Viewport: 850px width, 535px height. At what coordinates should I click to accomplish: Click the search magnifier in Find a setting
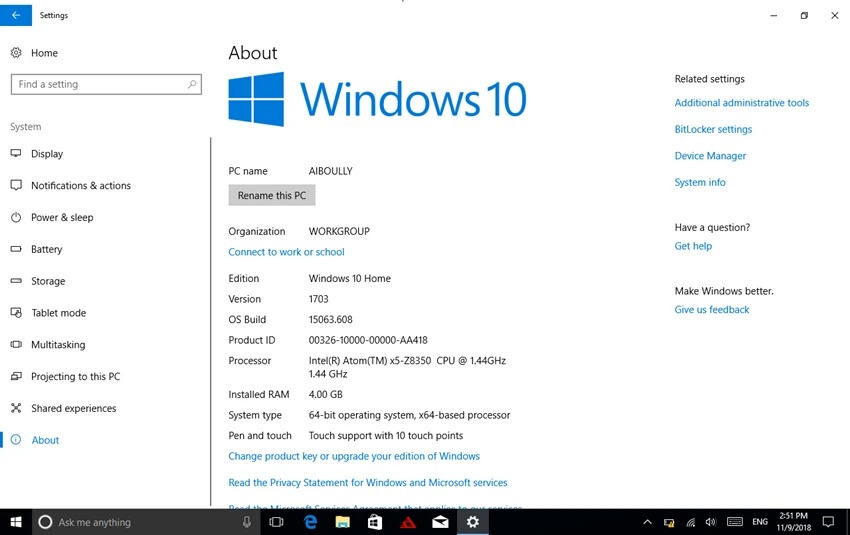[x=192, y=84]
